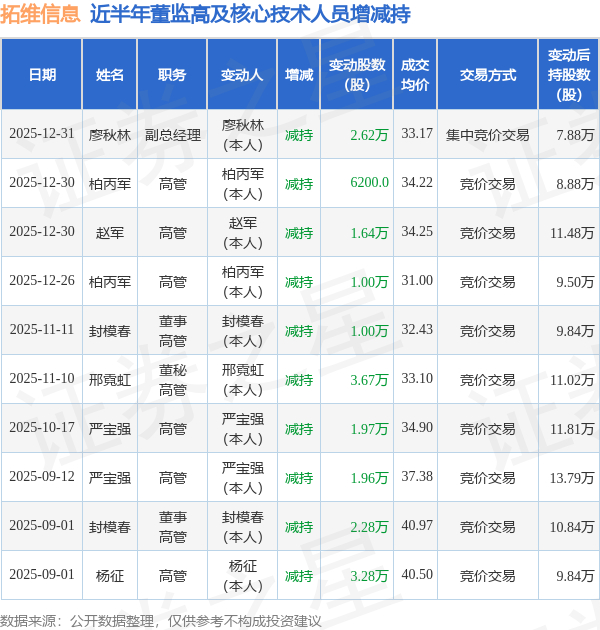Image resolution: width=600 pixels, height=630 pixels.
Task: Select the 职务 column header
Action: point(172,75)
